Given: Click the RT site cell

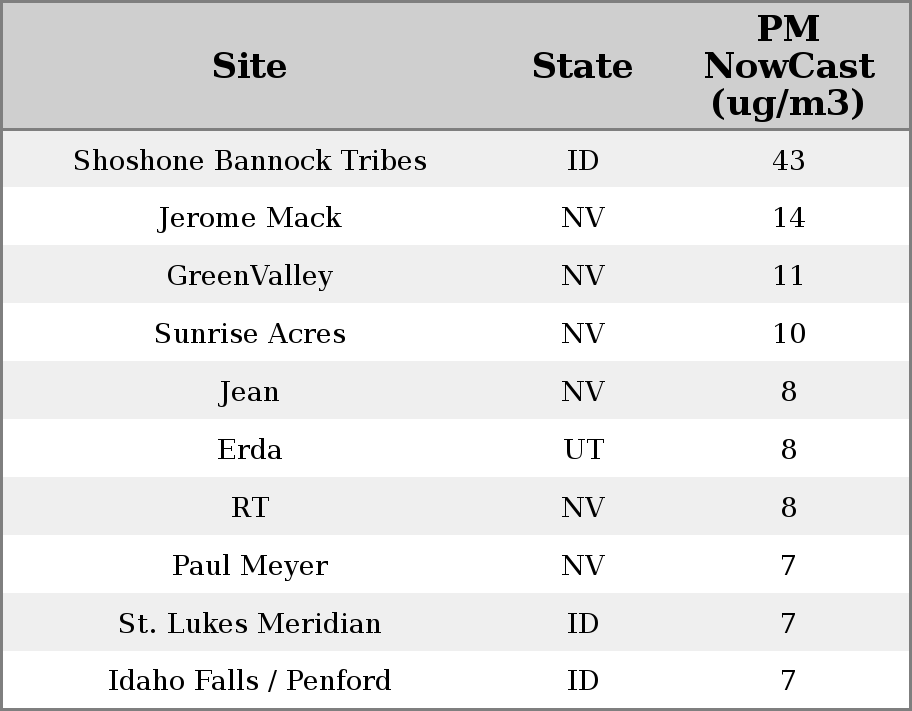Looking at the screenshot, I should pos(250,508).
